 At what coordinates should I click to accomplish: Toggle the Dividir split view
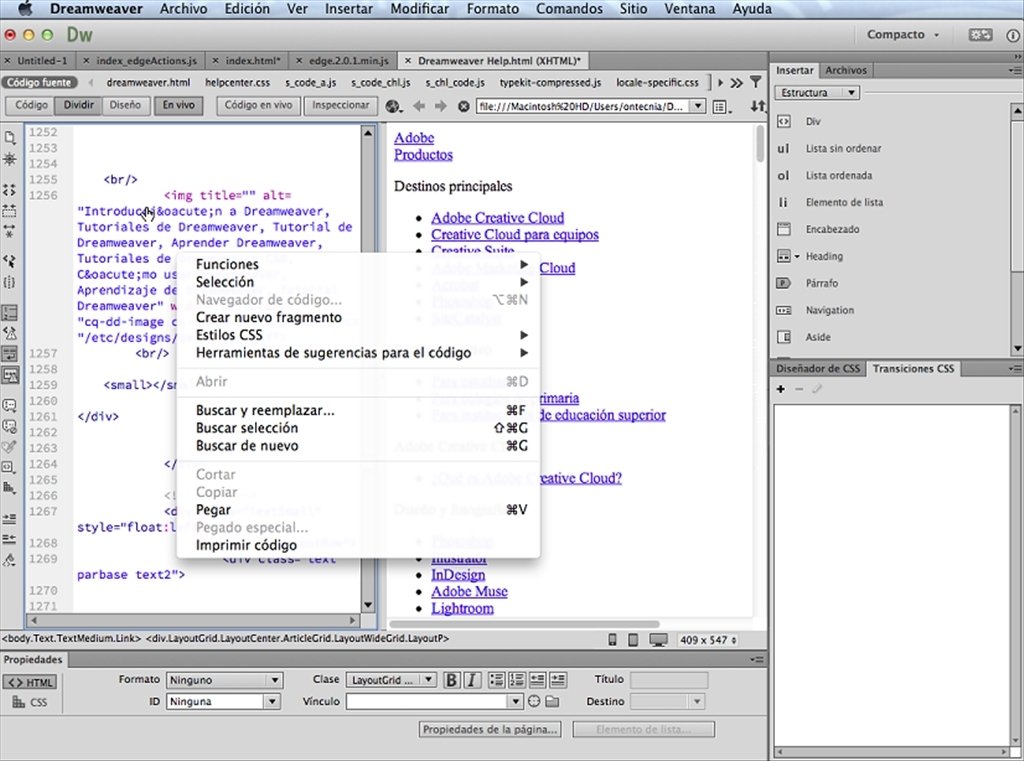point(79,105)
